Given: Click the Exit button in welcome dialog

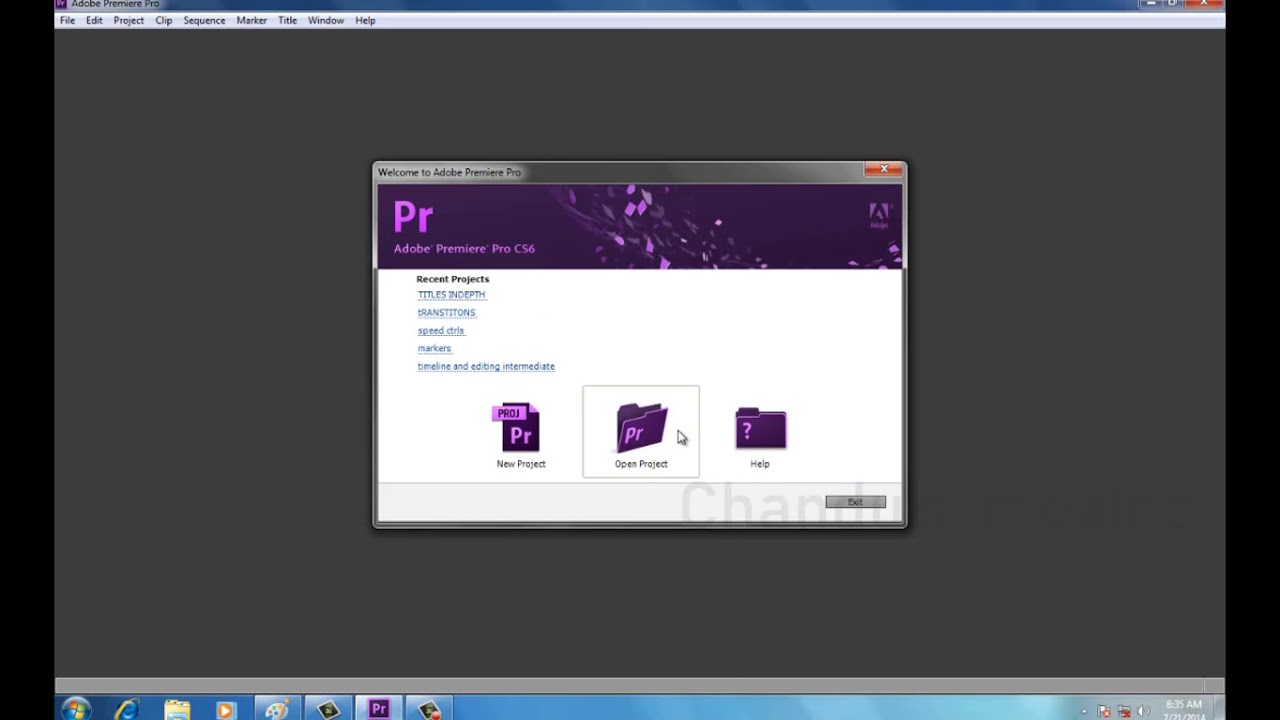Looking at the screenshot, I should pos(855,502).
